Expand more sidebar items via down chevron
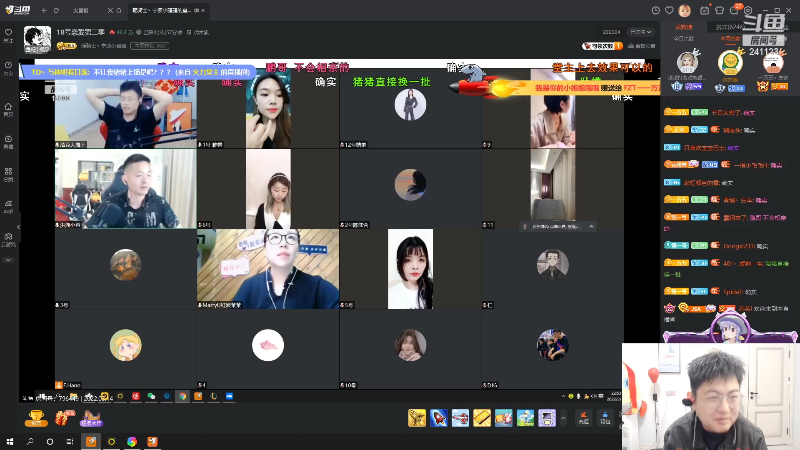 9,260
